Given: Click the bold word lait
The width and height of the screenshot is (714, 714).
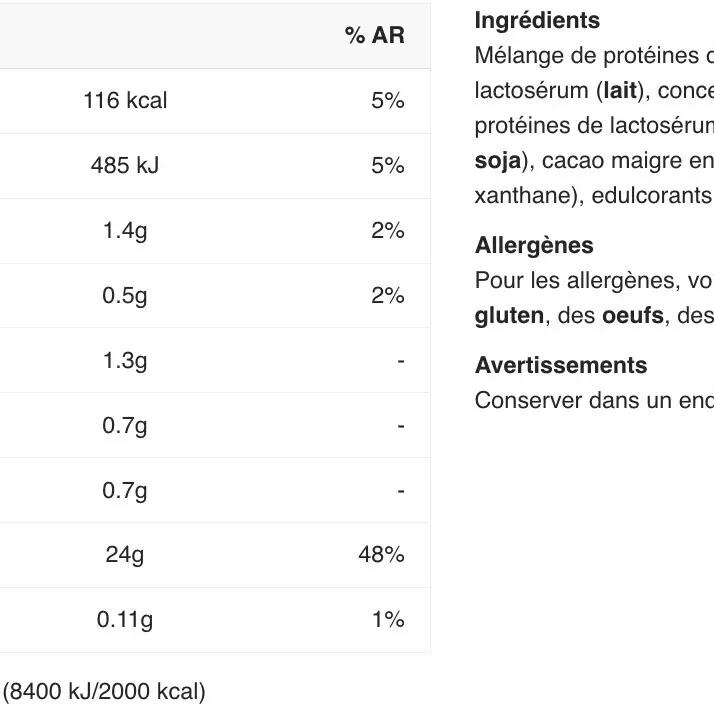Looking at the screenshot, I should tap(620, 91).
